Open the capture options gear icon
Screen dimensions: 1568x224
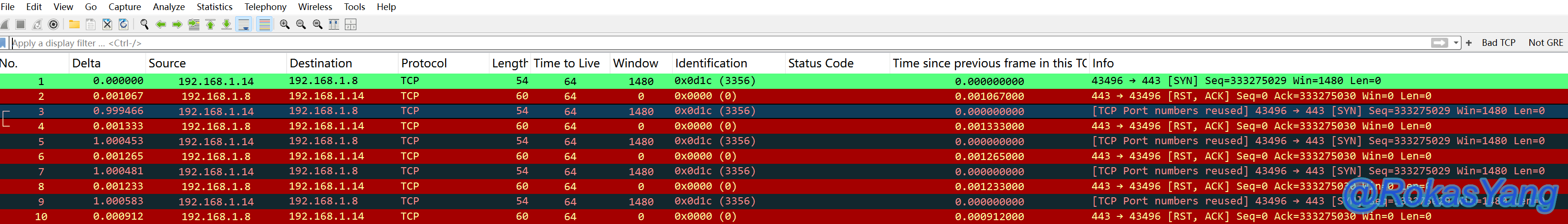pyautogui.click(x=53, y=24)
